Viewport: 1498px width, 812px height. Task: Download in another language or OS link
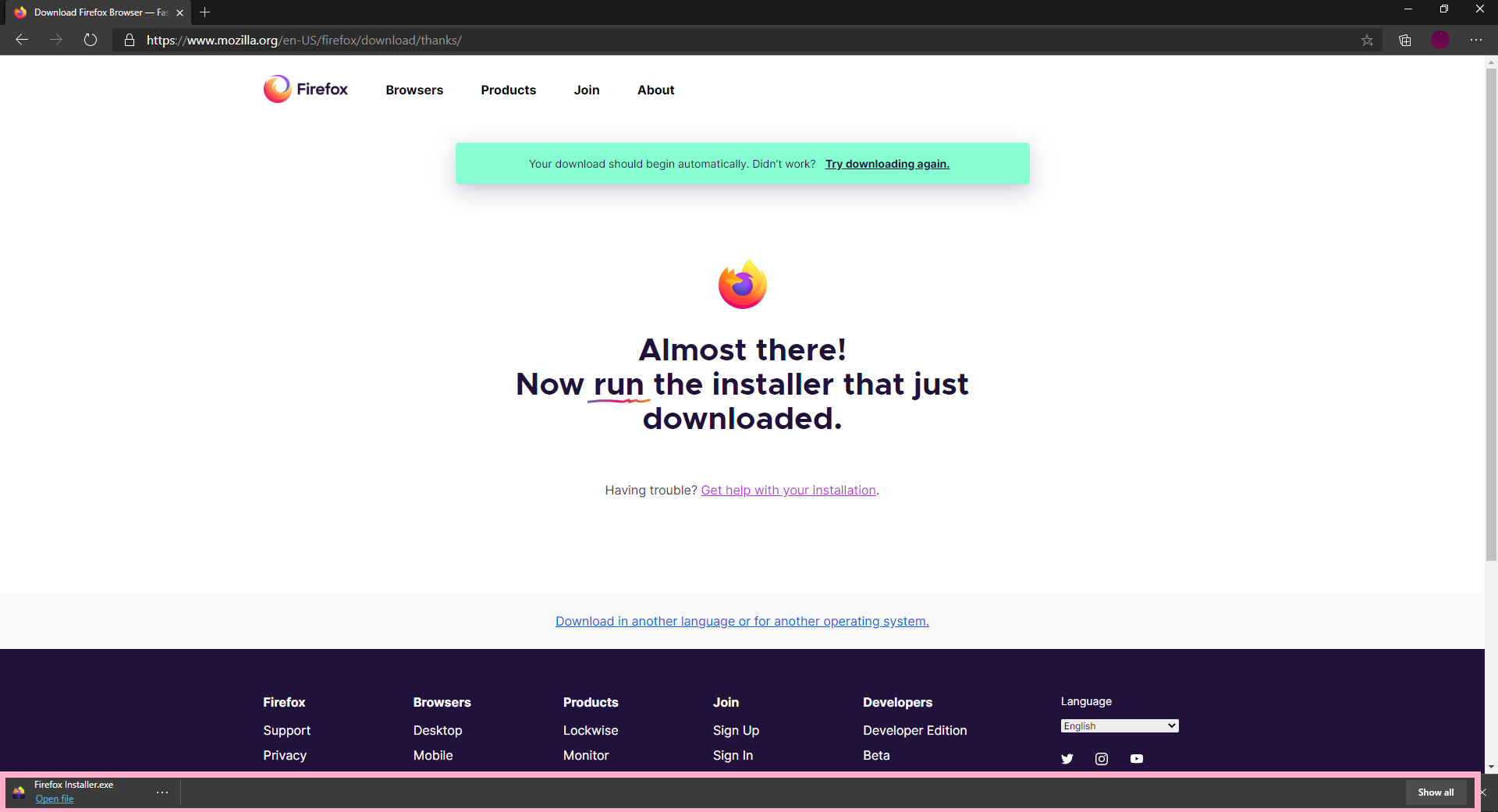point(742,621)
